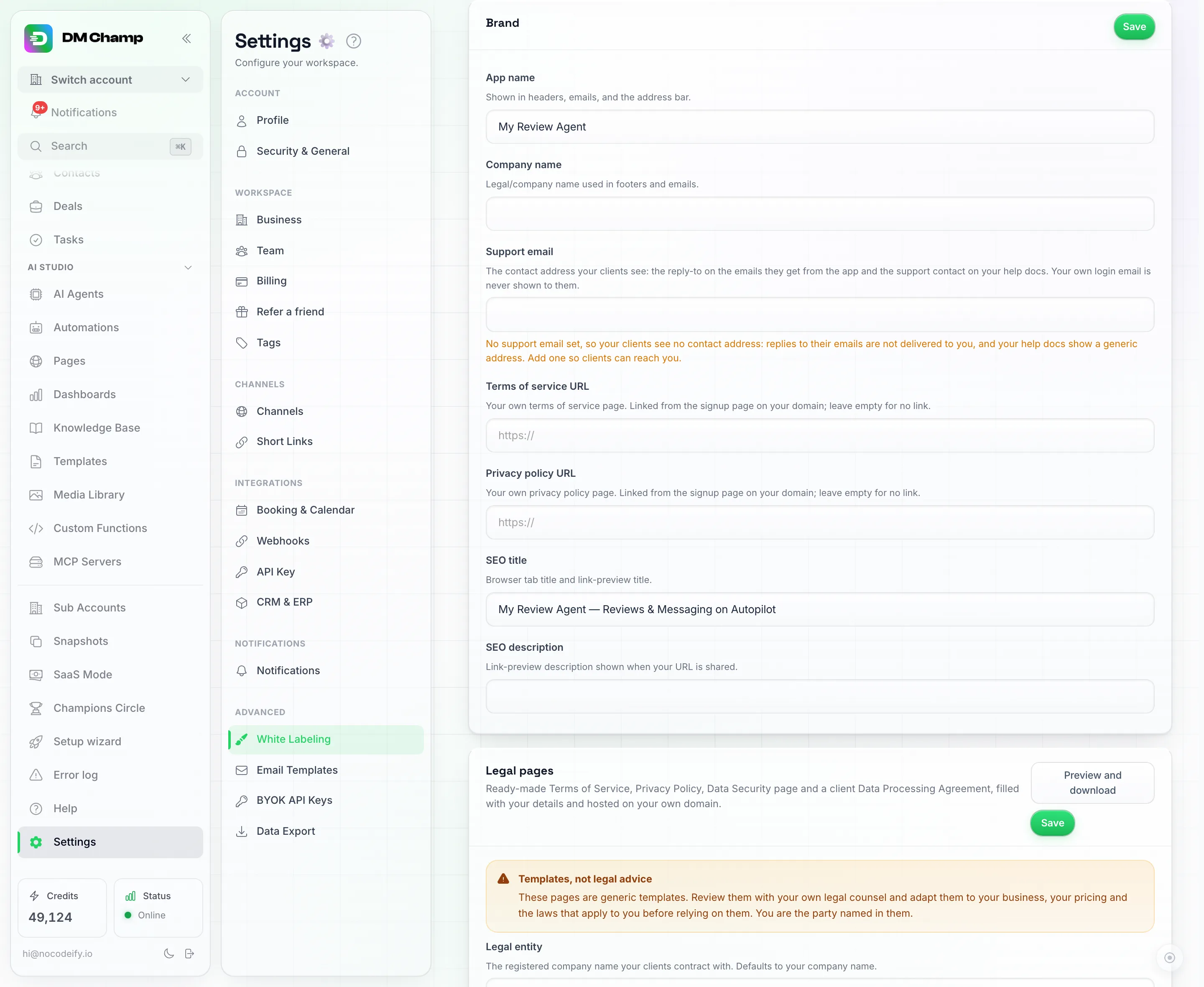Expand the Switch account dropdown
The image size is (1204, 987).
[x=110, y=79]
